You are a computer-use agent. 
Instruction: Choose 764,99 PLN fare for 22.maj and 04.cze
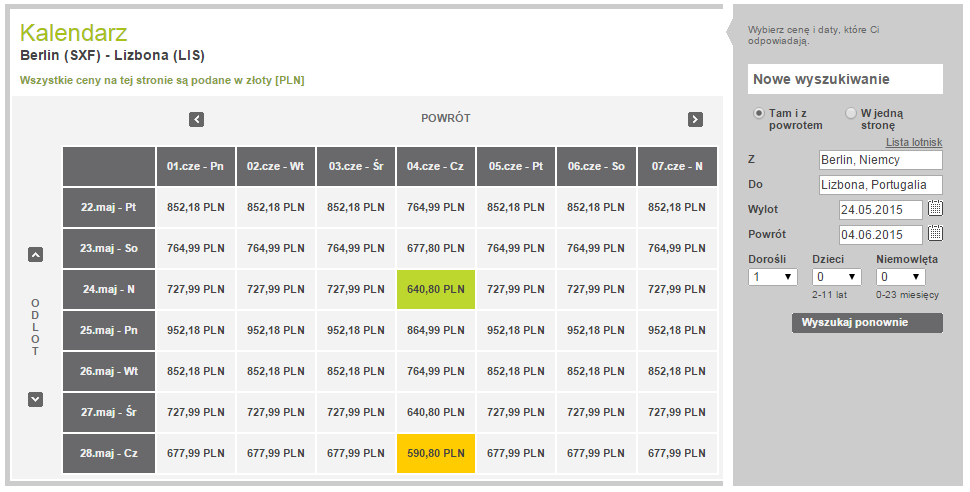[436, 207]
